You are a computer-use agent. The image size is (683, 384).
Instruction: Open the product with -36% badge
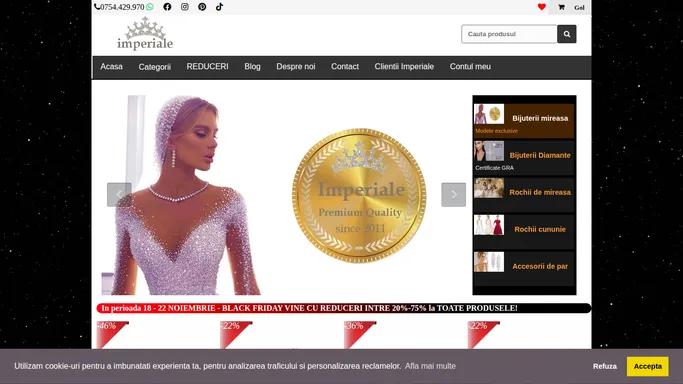[360, 335]
